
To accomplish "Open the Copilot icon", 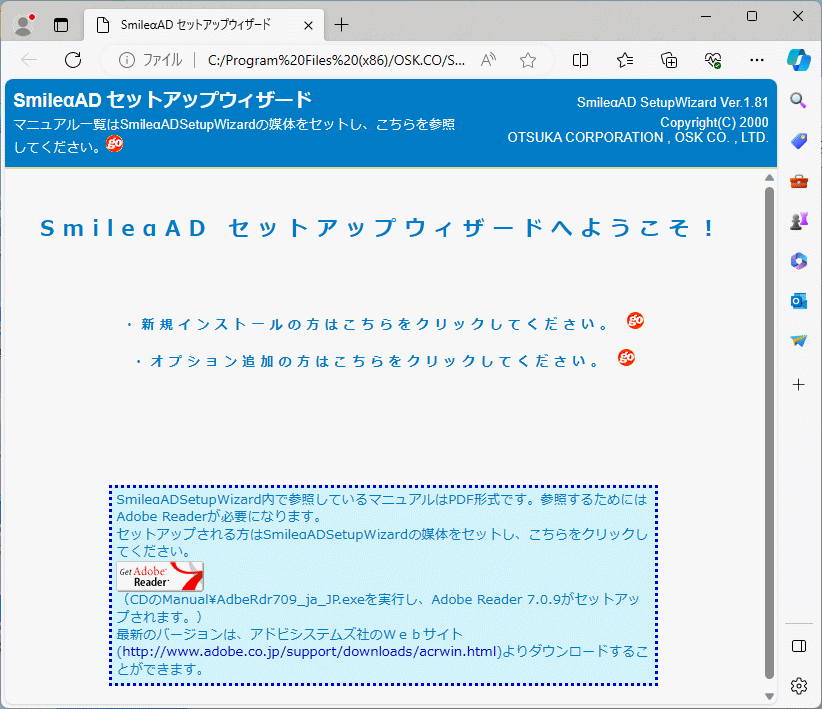I will click(798, 60).
